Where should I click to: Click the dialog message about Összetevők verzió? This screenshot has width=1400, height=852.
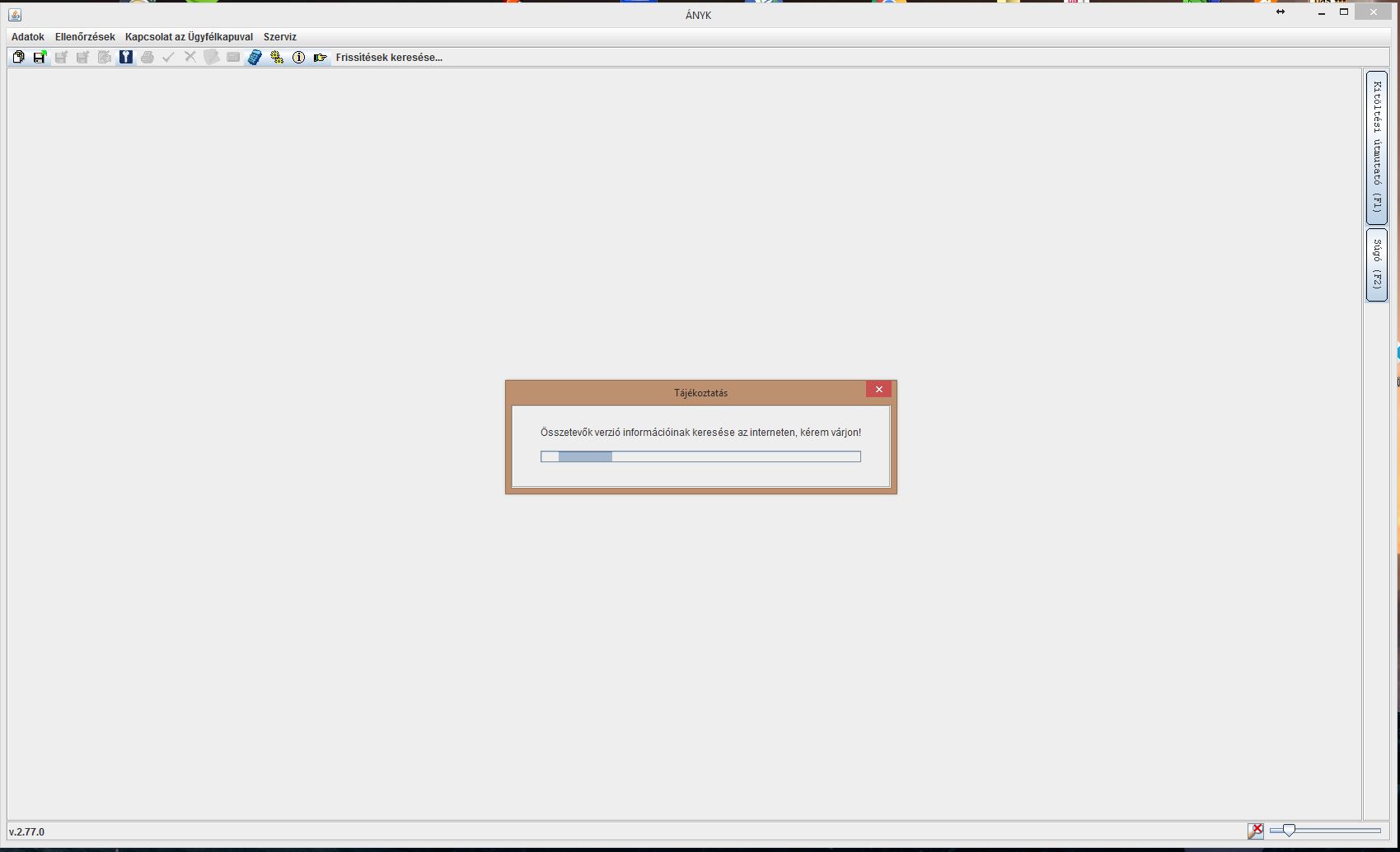click(x=700, y=433)
